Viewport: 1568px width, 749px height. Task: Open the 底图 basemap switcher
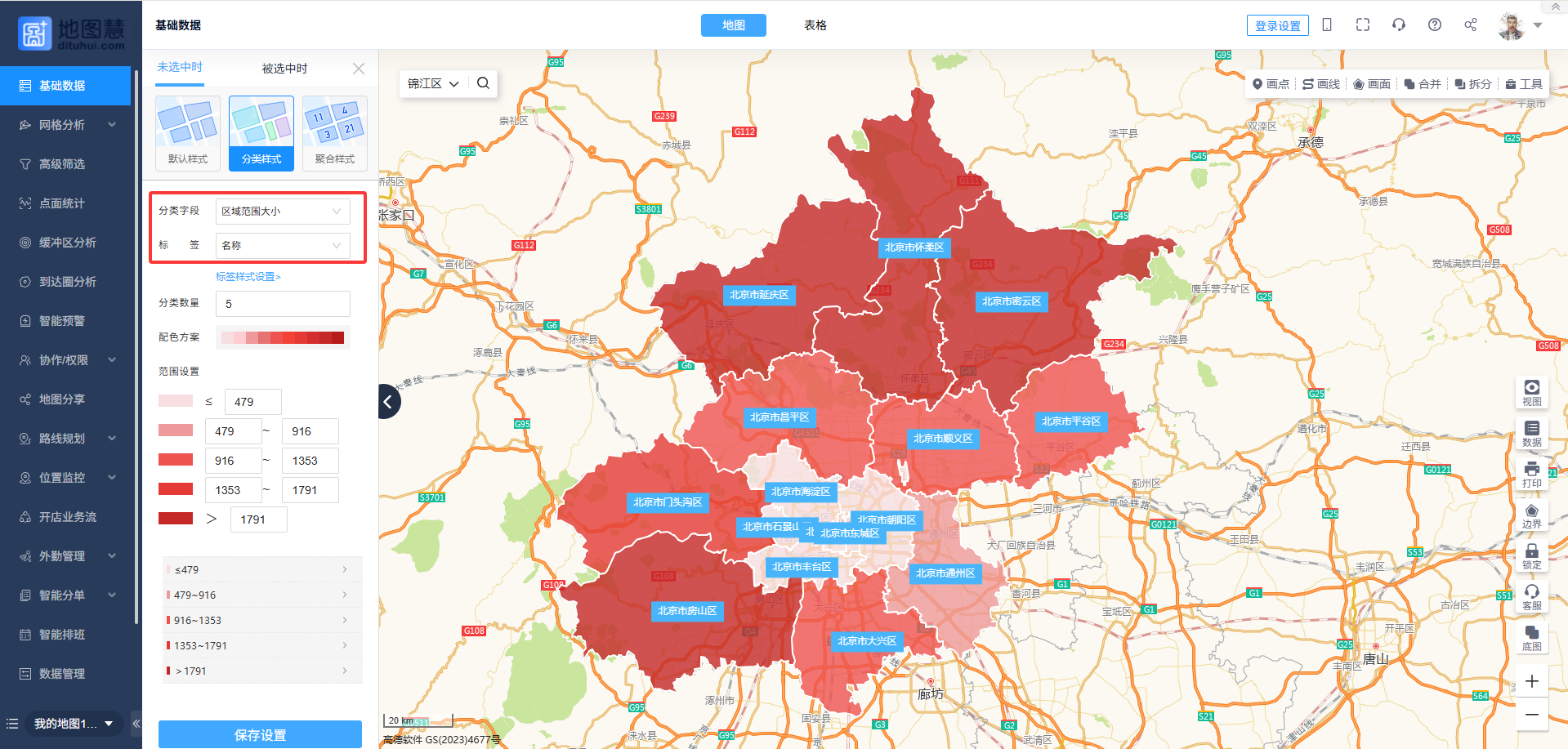tap(1531, 638)
